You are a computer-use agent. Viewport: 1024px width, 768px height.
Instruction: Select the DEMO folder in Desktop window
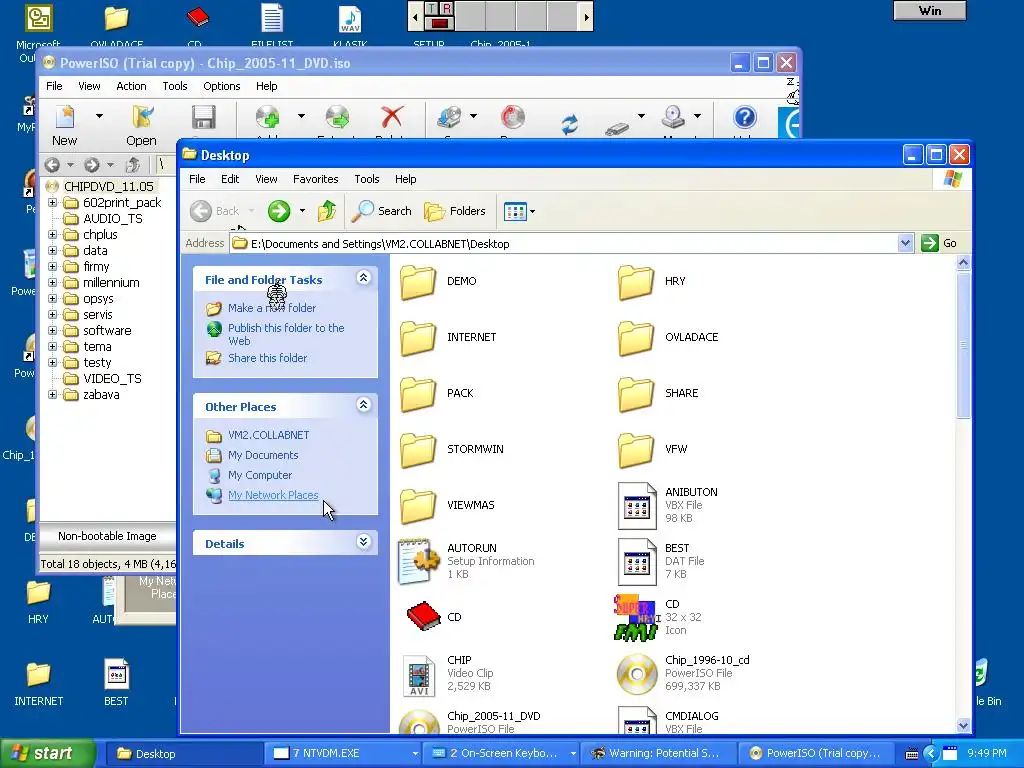click(x=418, y=281)
